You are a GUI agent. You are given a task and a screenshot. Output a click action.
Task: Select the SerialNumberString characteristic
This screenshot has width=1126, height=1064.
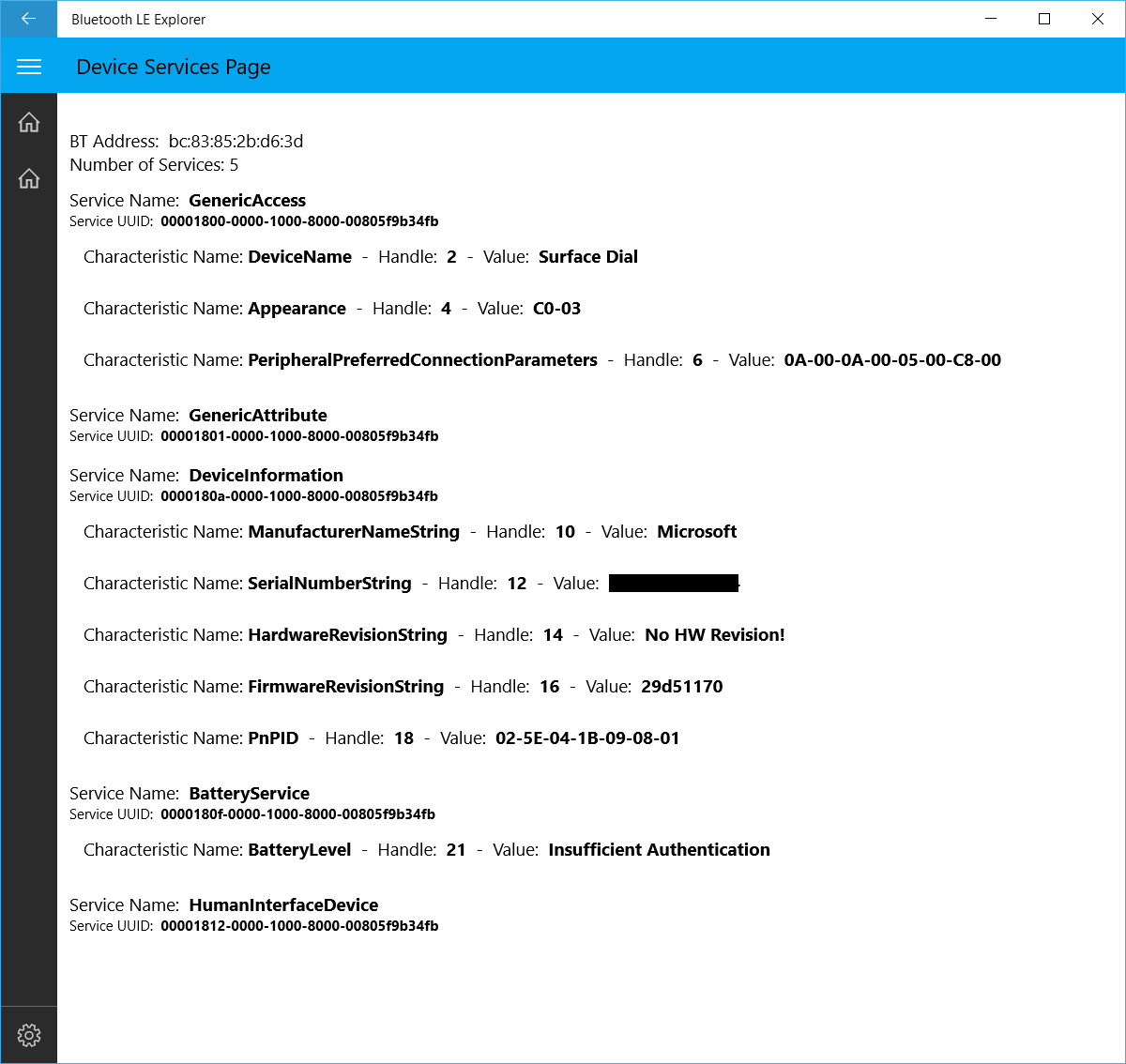click(x=330, y=584)
